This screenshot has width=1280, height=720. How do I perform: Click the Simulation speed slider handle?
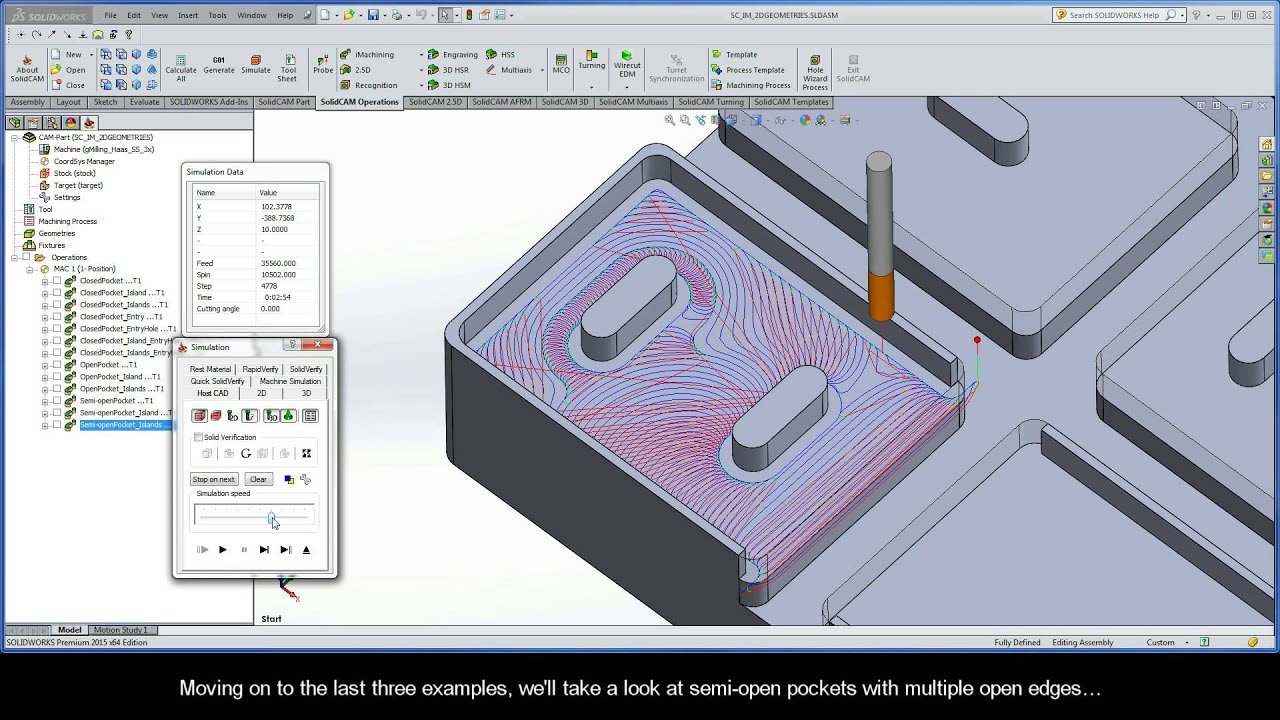coord(271,517)
